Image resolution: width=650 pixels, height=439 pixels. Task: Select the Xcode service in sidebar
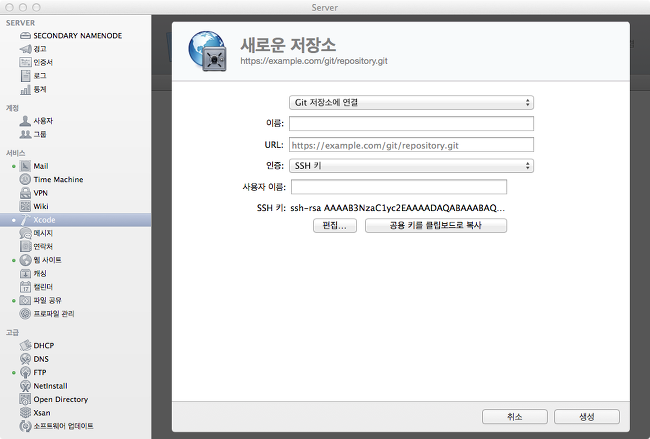(x=75, y=220)
